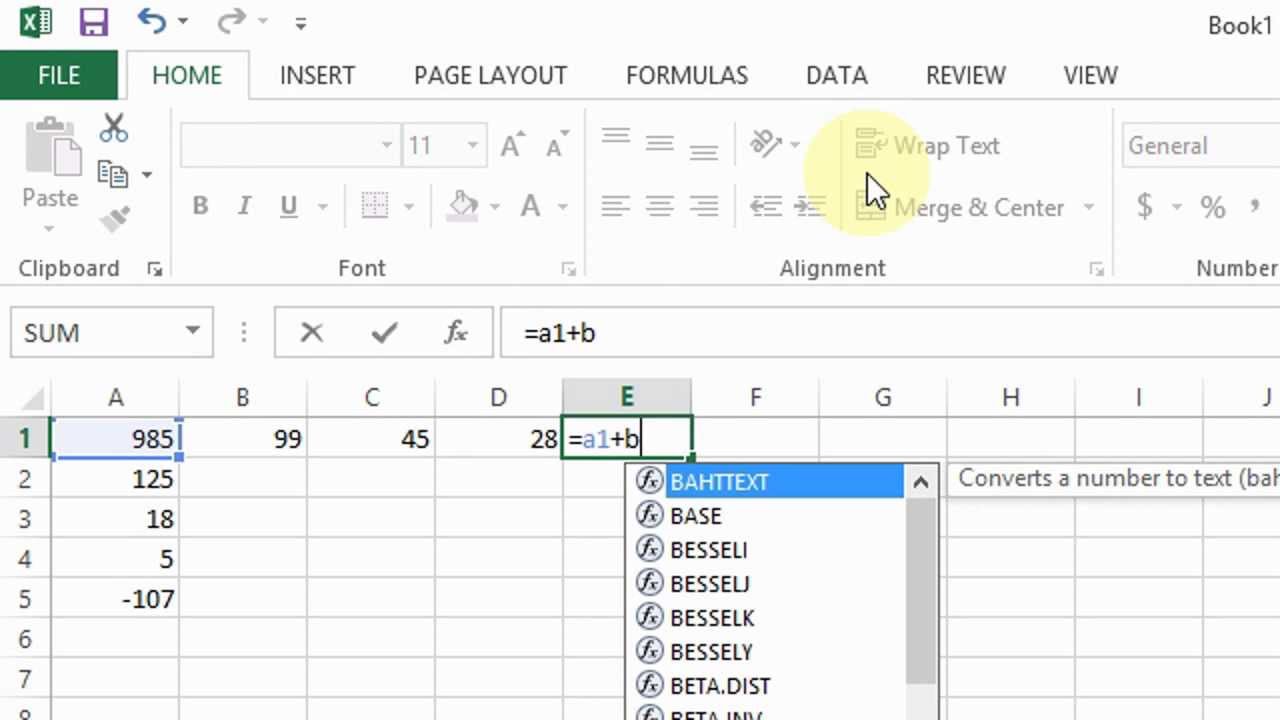Align text right

tap(704, 207)
